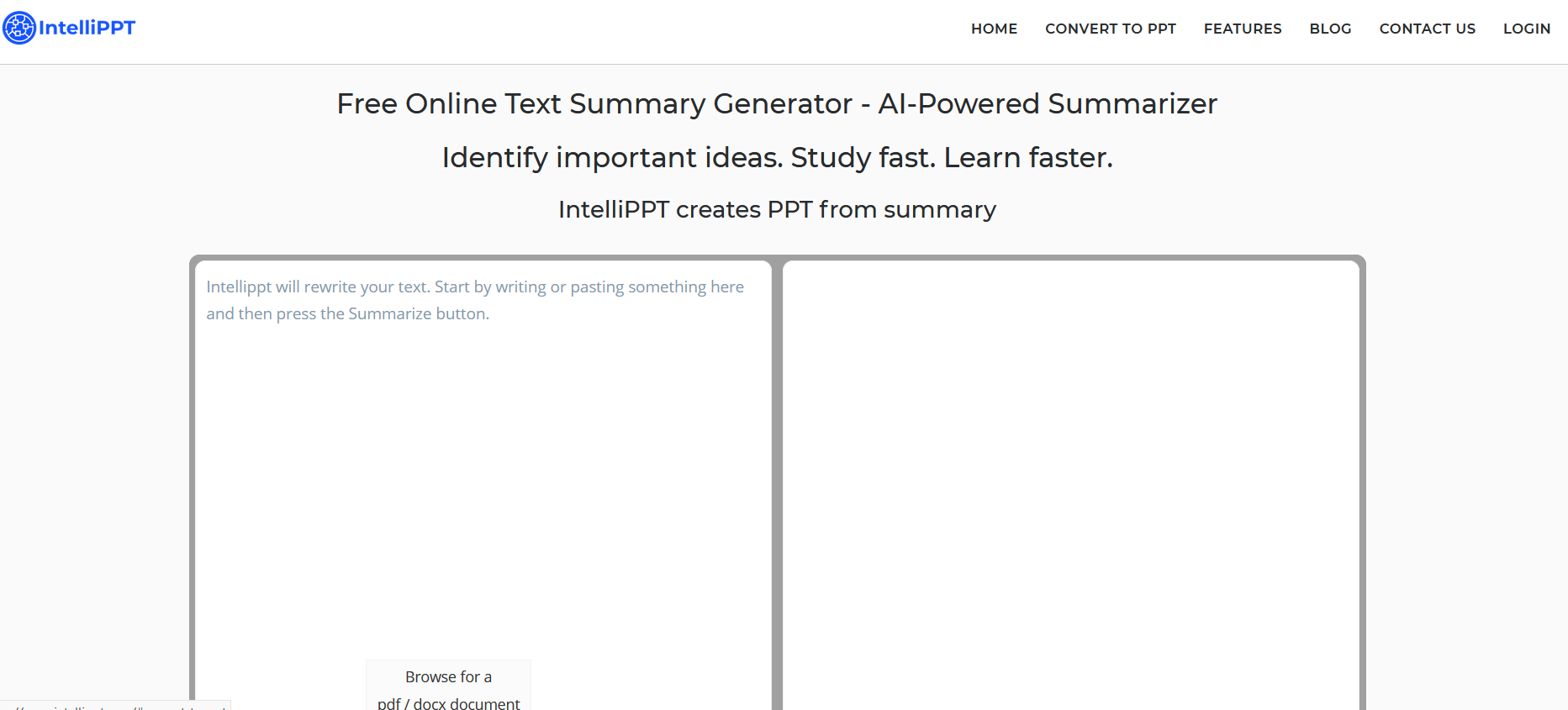This screenshot has width=1568, height=710.
Task: Click the heading 'Free Online Text Summary Generator'
Action: pyautogui.click(x=594, y=104)
